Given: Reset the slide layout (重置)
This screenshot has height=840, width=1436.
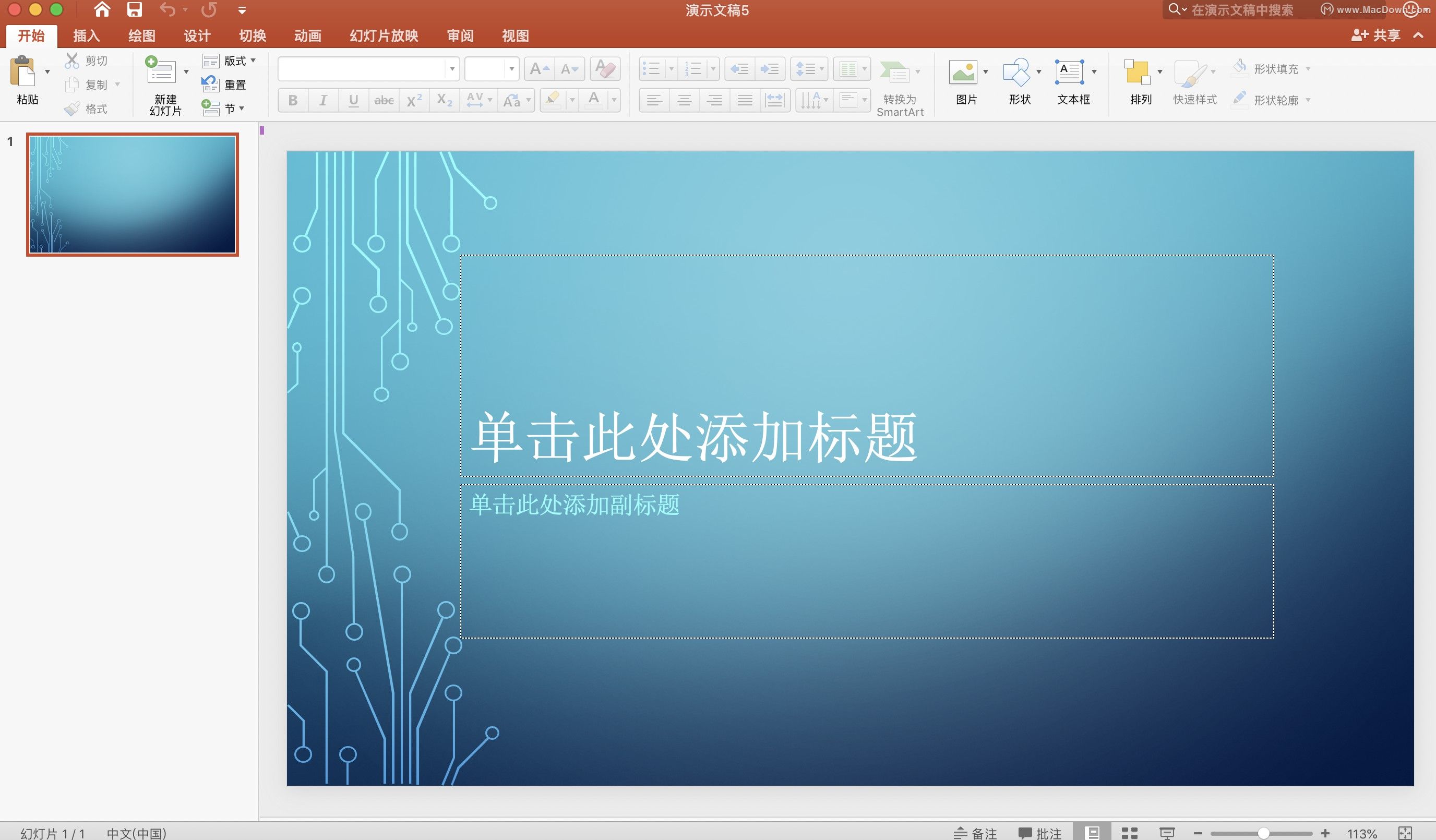Looking at the screenshot, I should pyautogui.click(x=224, y=85).
